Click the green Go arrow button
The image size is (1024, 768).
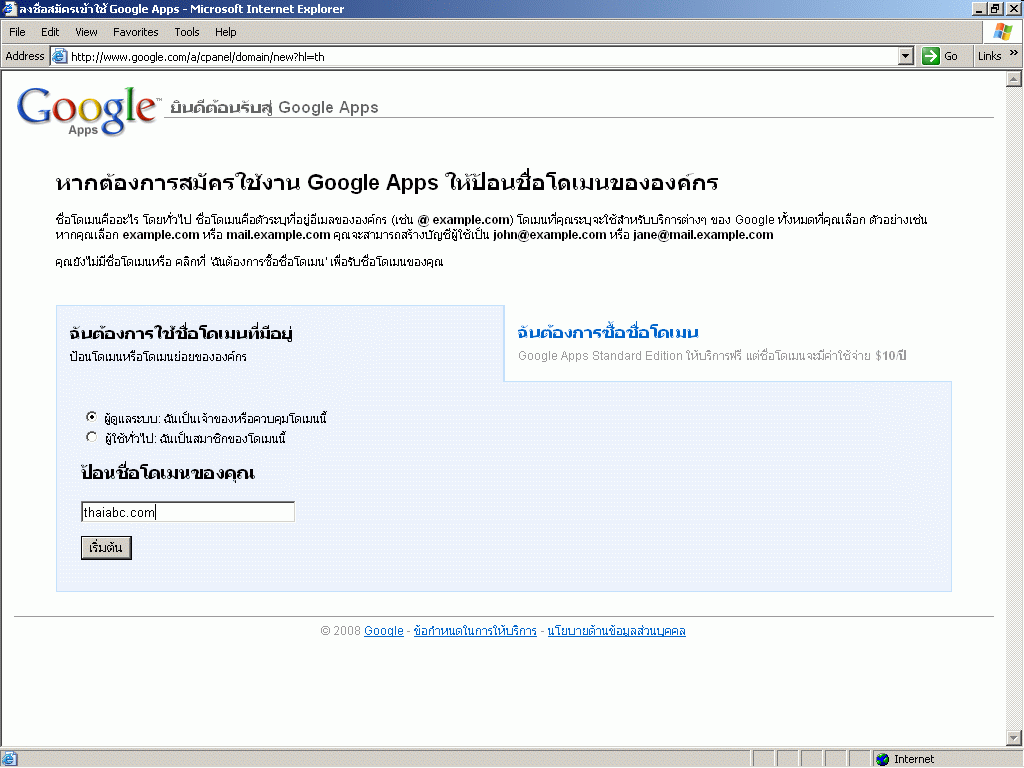coord(931,56)
